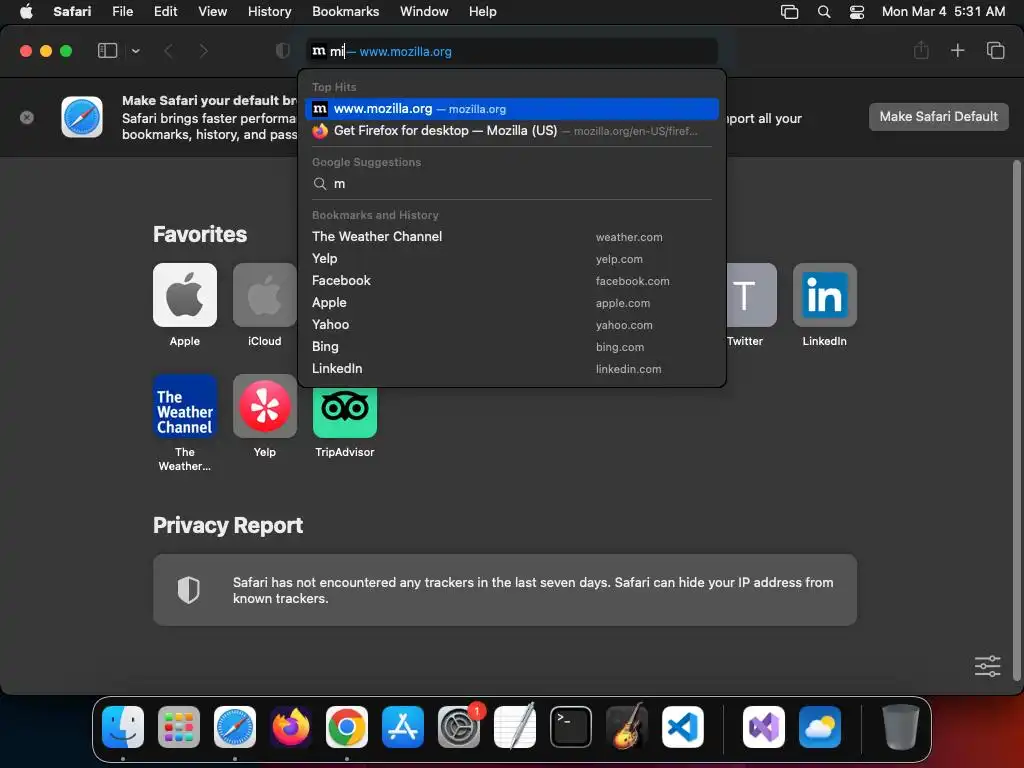
Task: Open the Safari menu
Action: click(x=72, y=11)
